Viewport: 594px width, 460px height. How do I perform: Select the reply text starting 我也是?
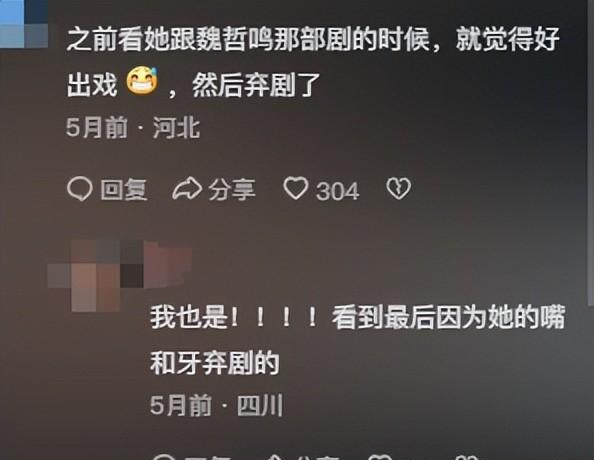coord(357,340)
